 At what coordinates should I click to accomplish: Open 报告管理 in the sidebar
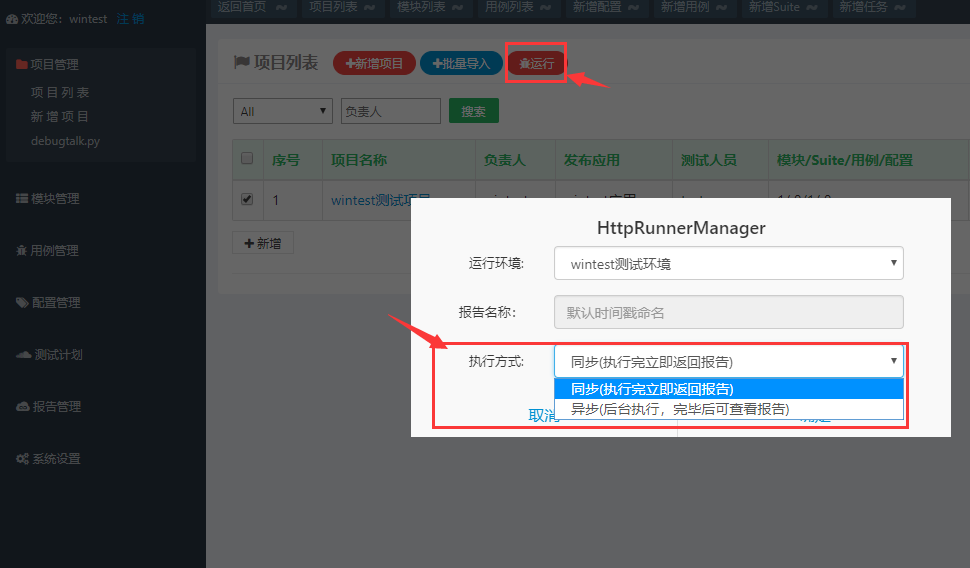click(x=55, y=407)
